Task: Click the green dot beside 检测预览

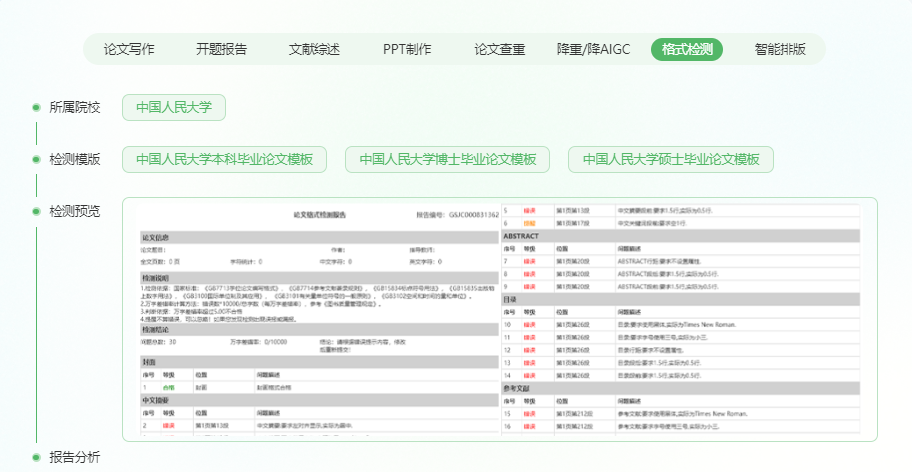Action: pyautogui.click(x=36, y=211)
